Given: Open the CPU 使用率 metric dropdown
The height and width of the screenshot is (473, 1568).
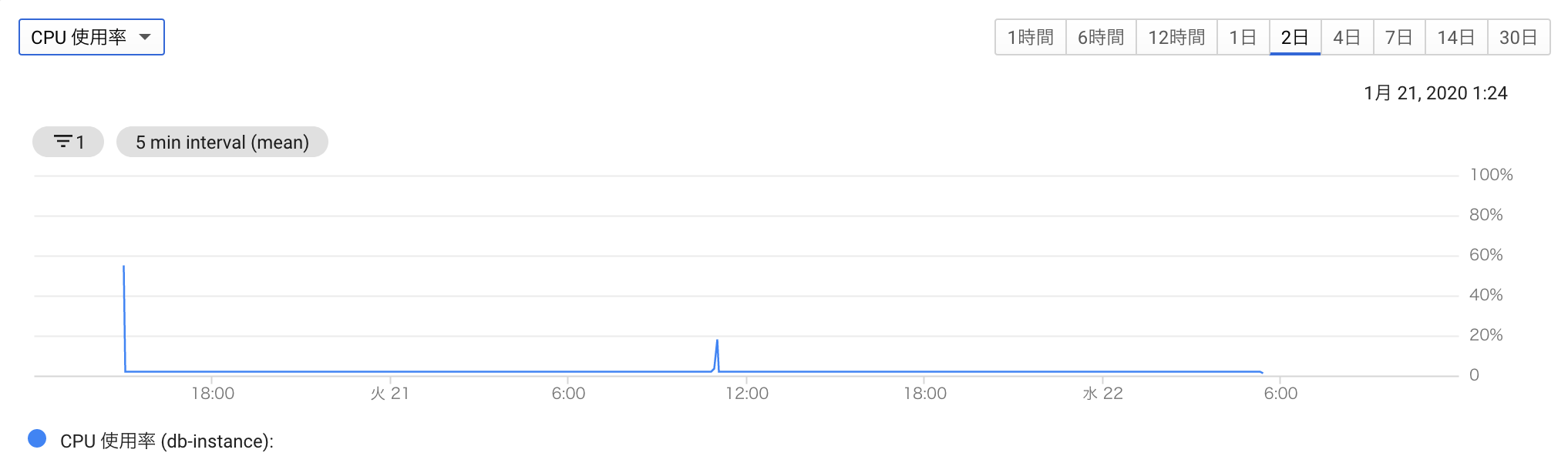Looking at the screenshot, I should click(91, 37).
